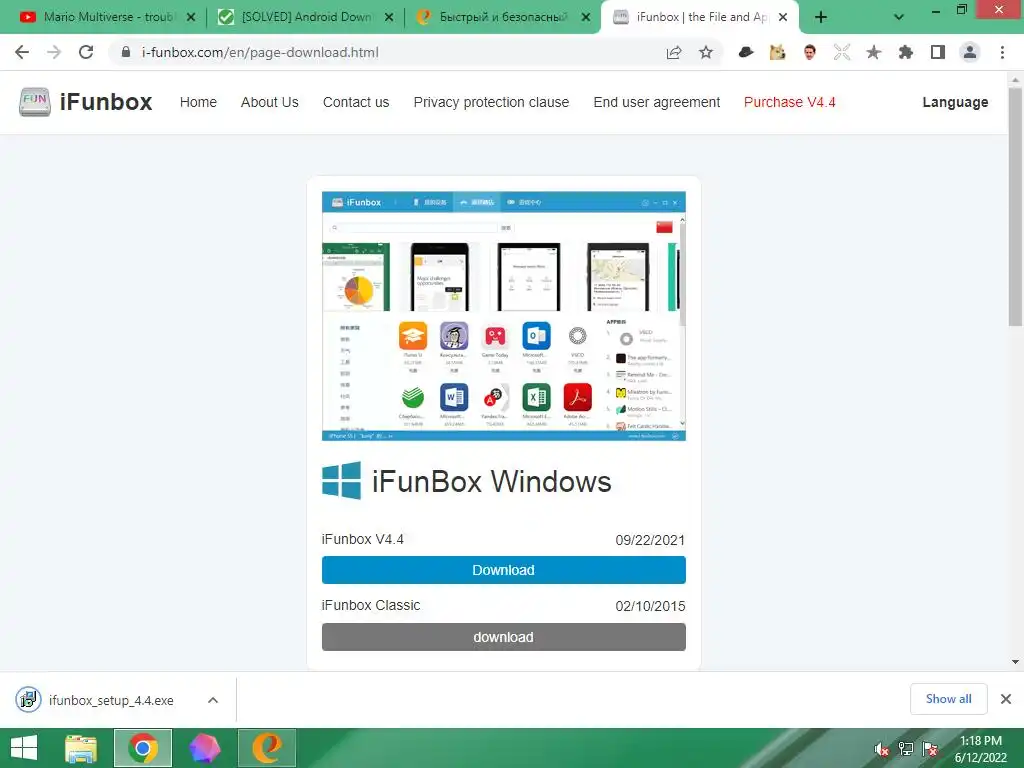The height and width of the screenshot is (768, 1024).
Task: Open the dark star extension
Action: tap(873, 52)
